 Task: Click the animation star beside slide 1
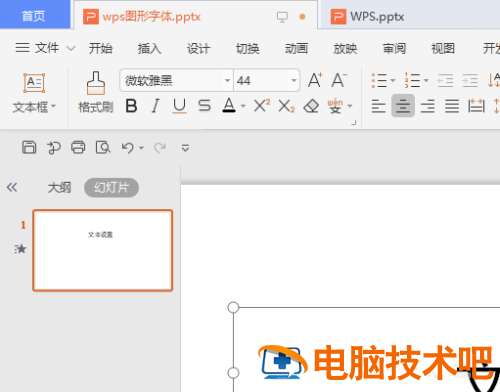[20, 249]
